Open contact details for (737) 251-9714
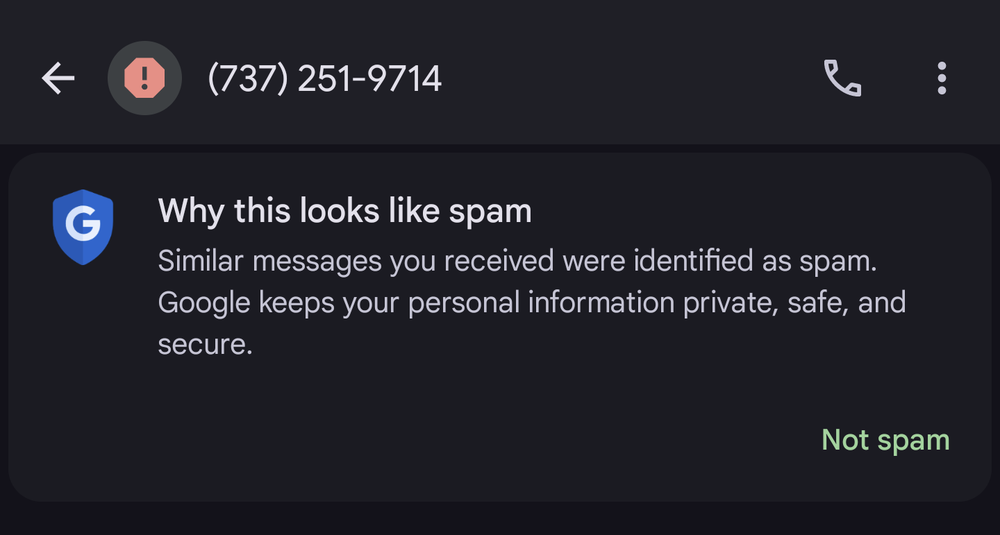This screenshot has height=535, width=1000. pos(324,78)
